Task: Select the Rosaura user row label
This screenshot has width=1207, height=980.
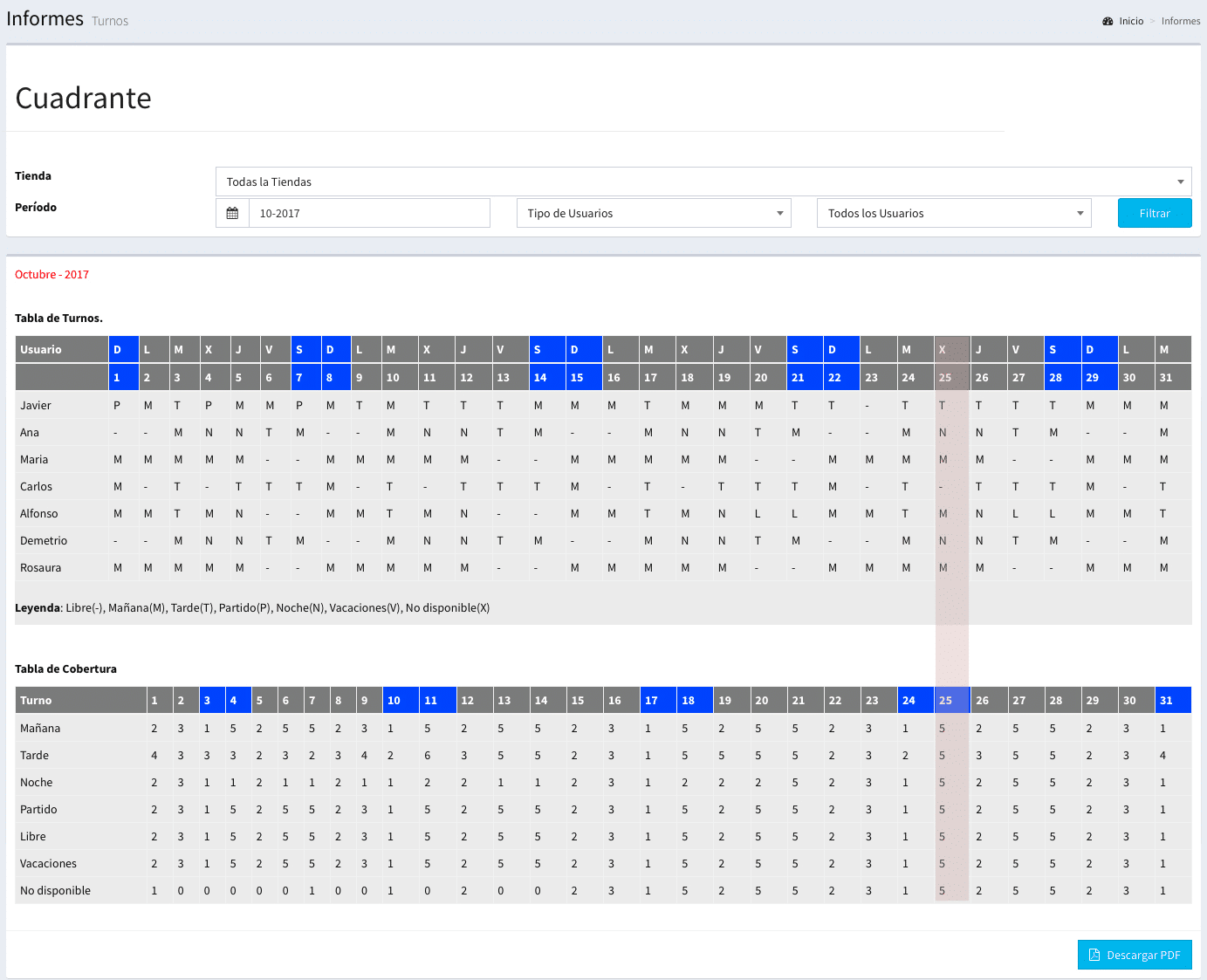Action: tap(41, 568)
